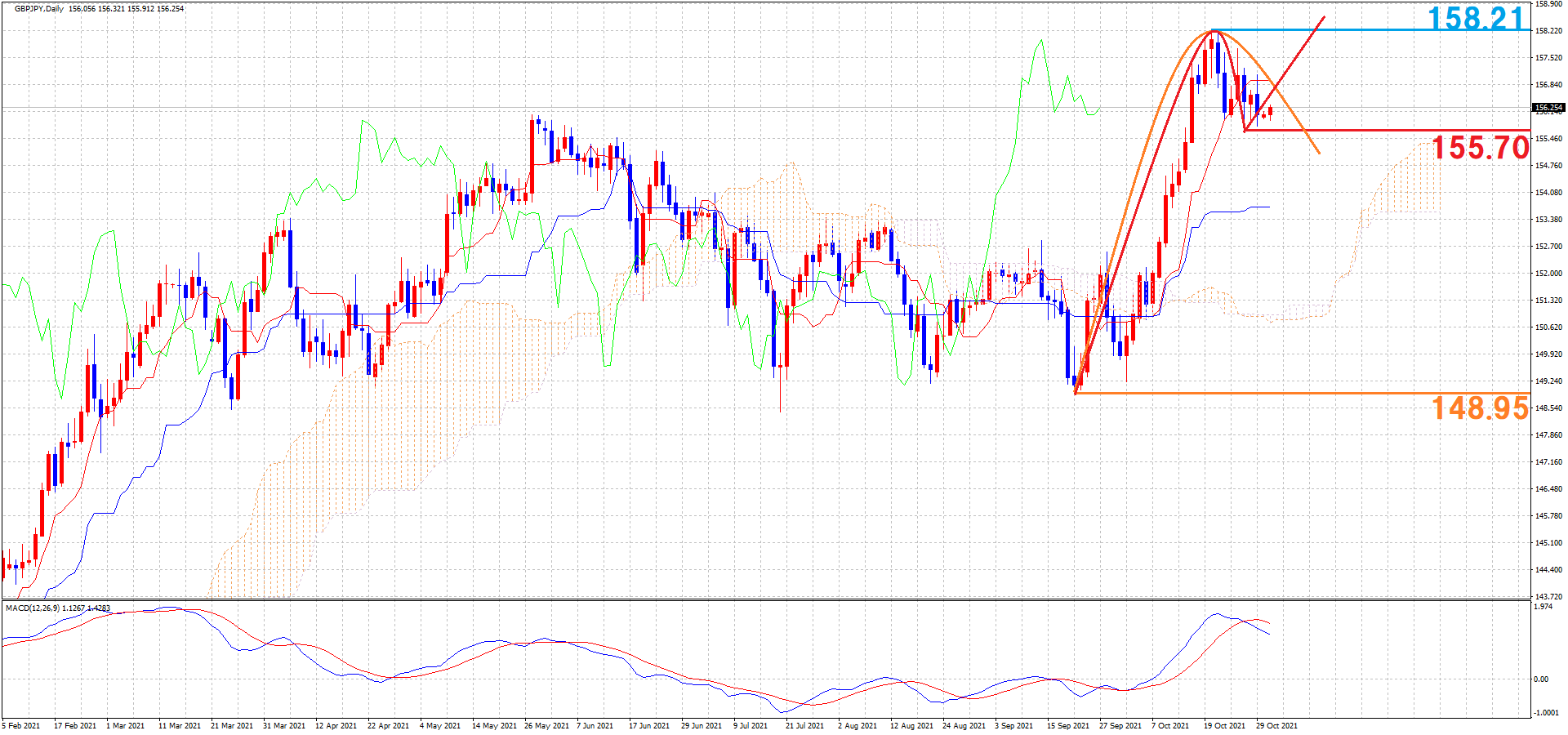The width and height of the screenshot is (1568, 735).
Task: Select the red 155.70 level label
Action: click(x=1480, y=148)
